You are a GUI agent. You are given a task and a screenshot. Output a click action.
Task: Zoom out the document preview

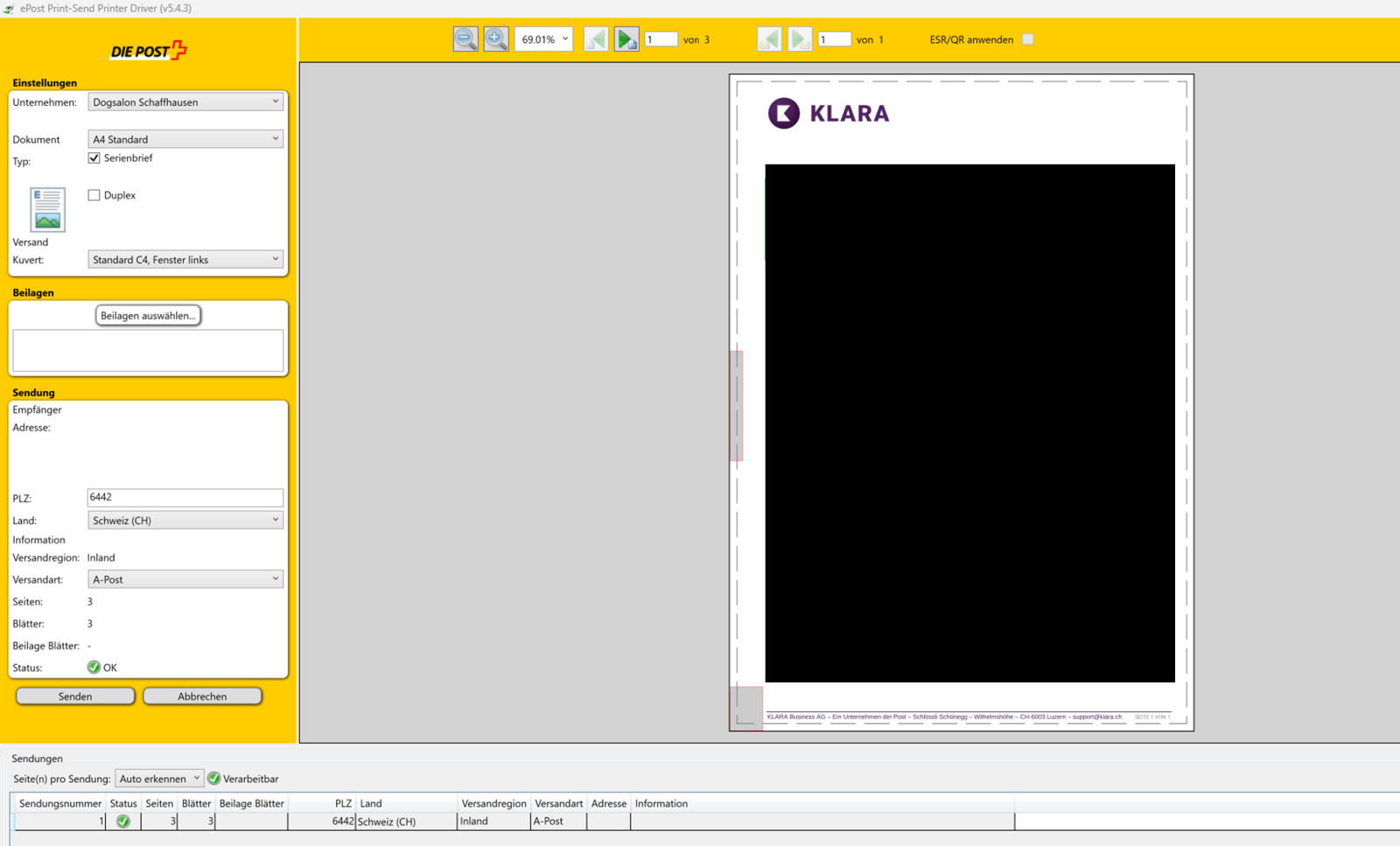(465, 39)
